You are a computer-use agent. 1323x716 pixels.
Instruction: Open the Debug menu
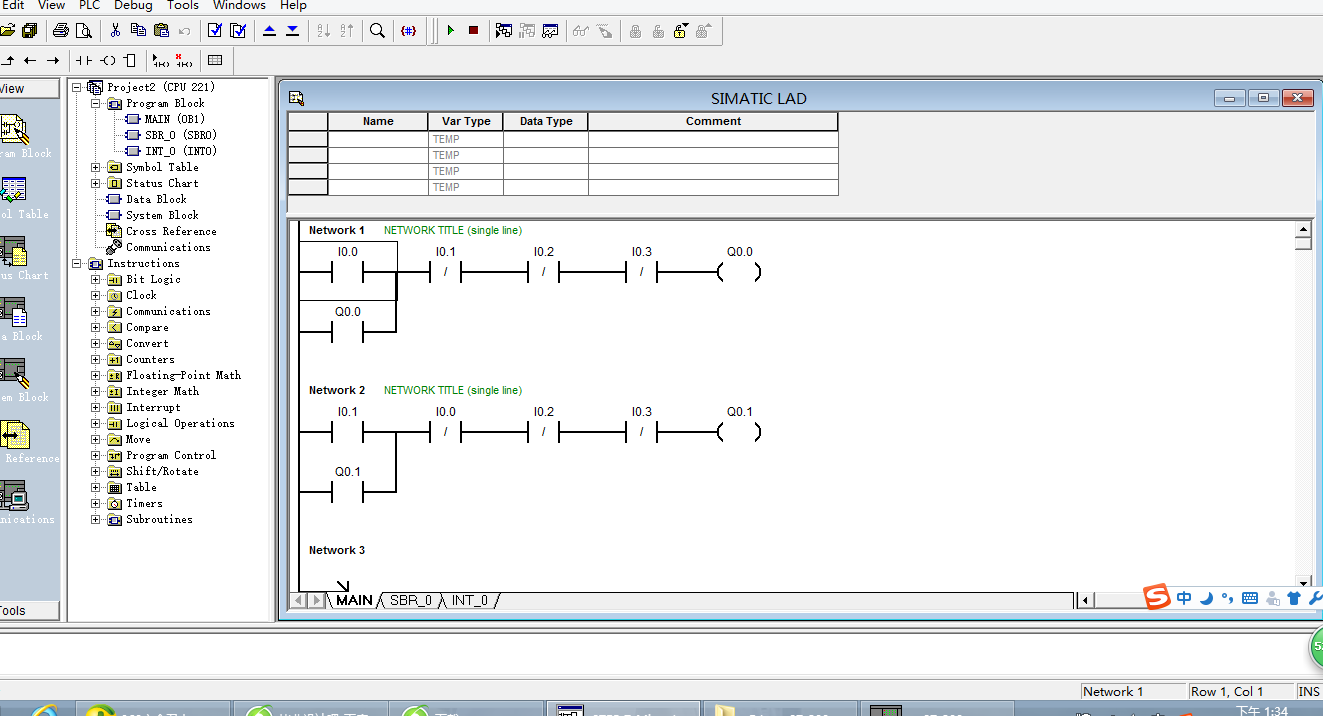134,5
